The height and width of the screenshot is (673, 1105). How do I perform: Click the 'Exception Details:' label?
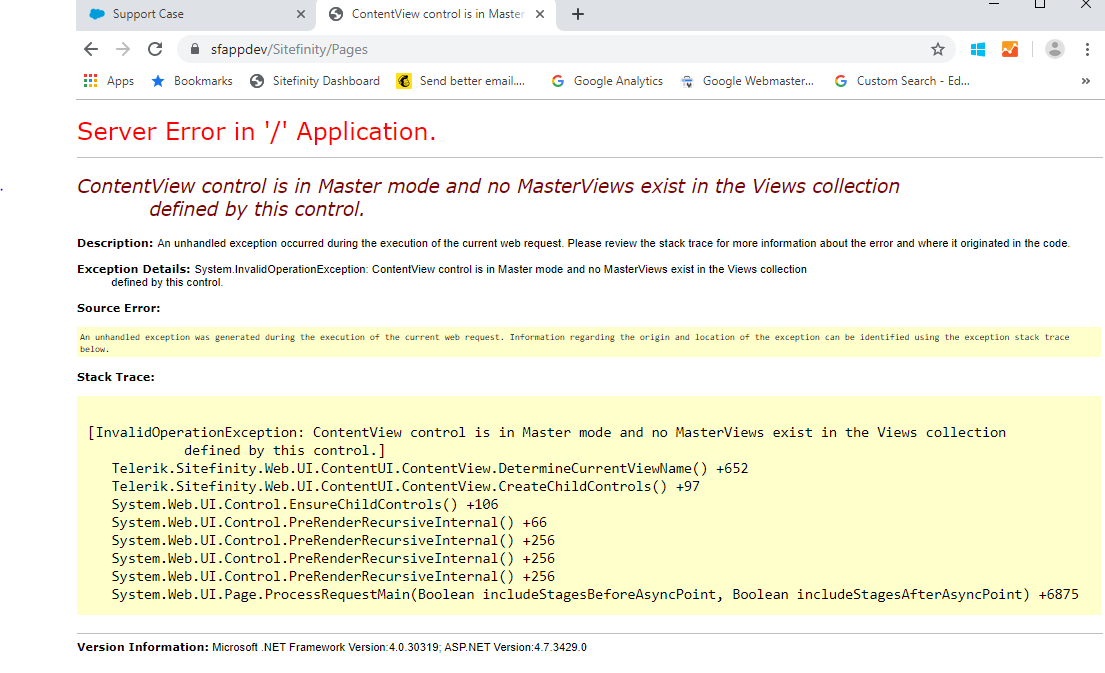tap(134, 269)
